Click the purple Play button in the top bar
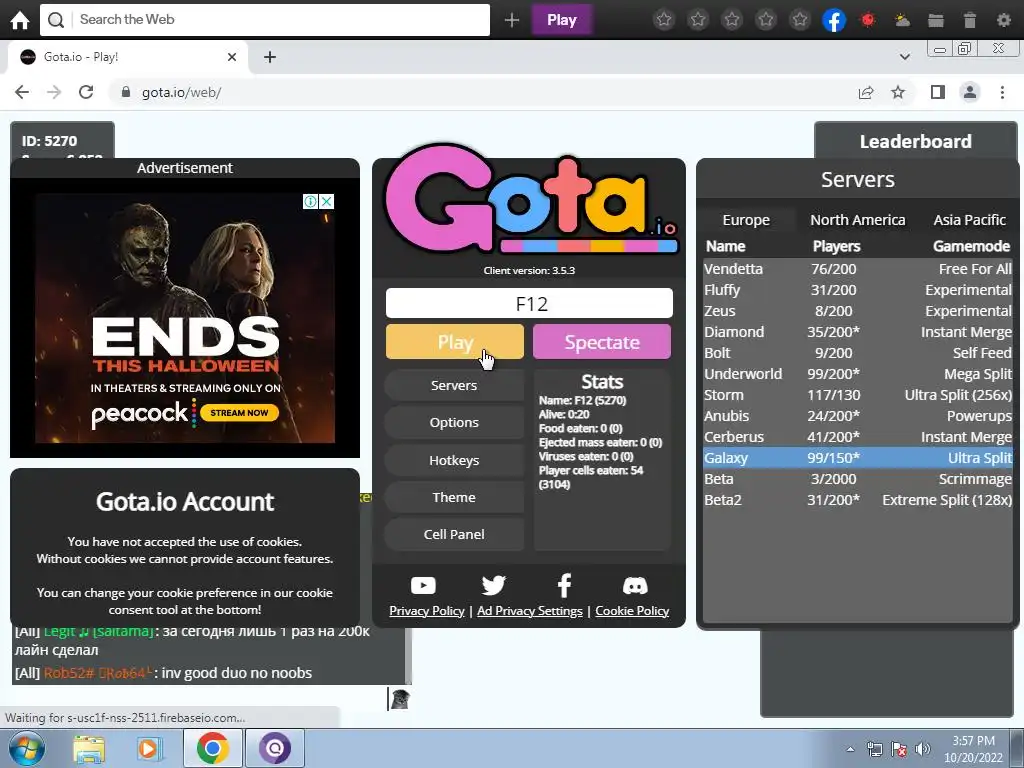Image resolution: width=1024 pixels, height=768 pixels. 562,20
